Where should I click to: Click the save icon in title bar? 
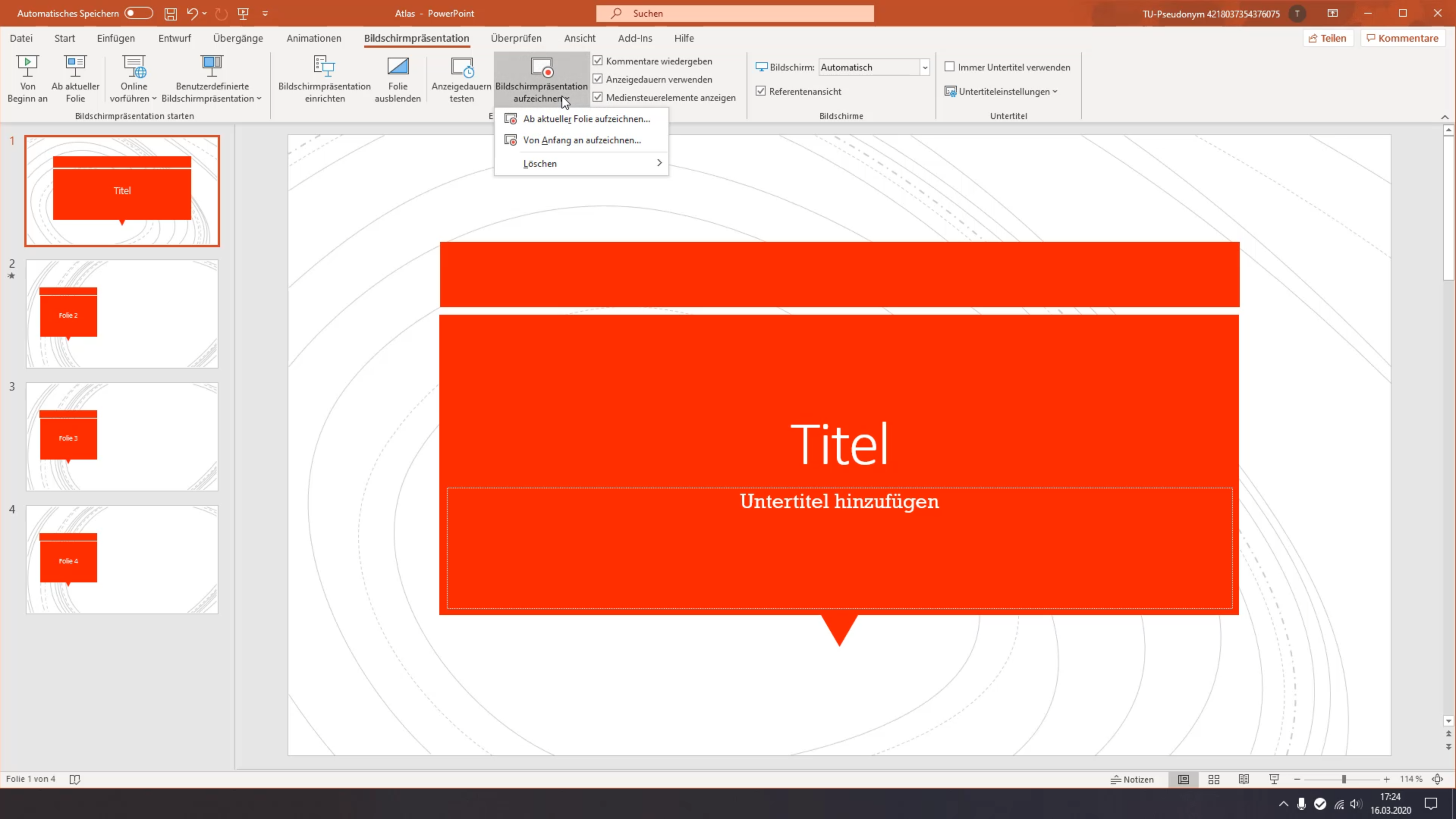click(170, 14)
